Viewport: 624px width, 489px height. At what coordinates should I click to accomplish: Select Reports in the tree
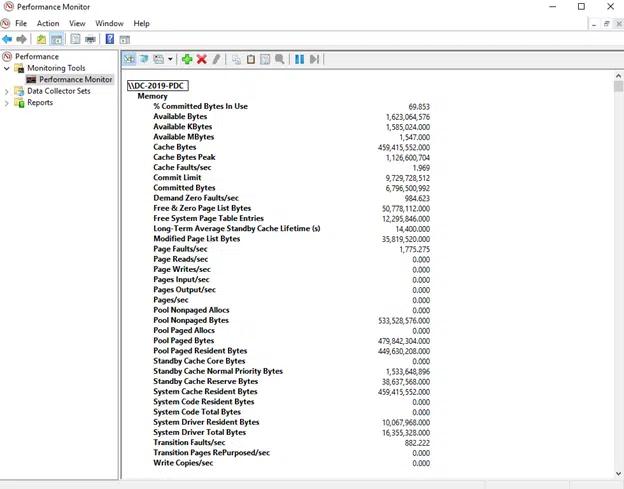[x=40, y=103]
